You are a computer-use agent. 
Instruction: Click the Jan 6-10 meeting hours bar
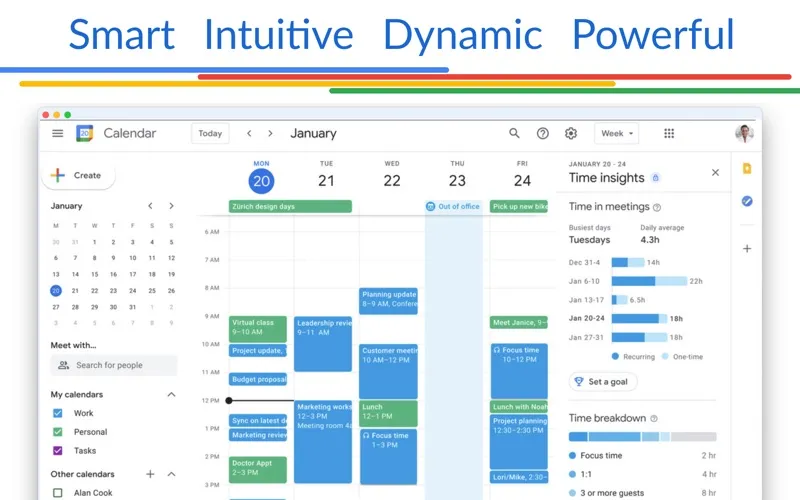pos(649,281)
